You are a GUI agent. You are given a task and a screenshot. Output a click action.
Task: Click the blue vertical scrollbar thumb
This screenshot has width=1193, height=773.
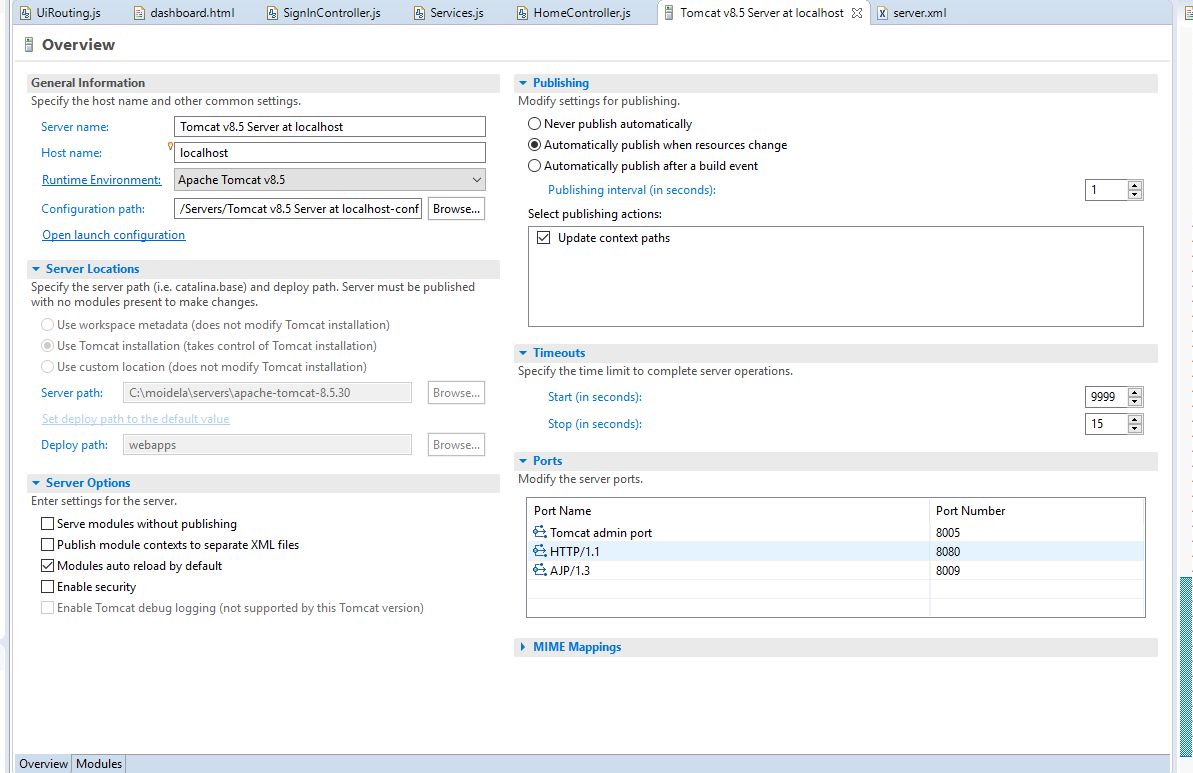click(1186, 666)
